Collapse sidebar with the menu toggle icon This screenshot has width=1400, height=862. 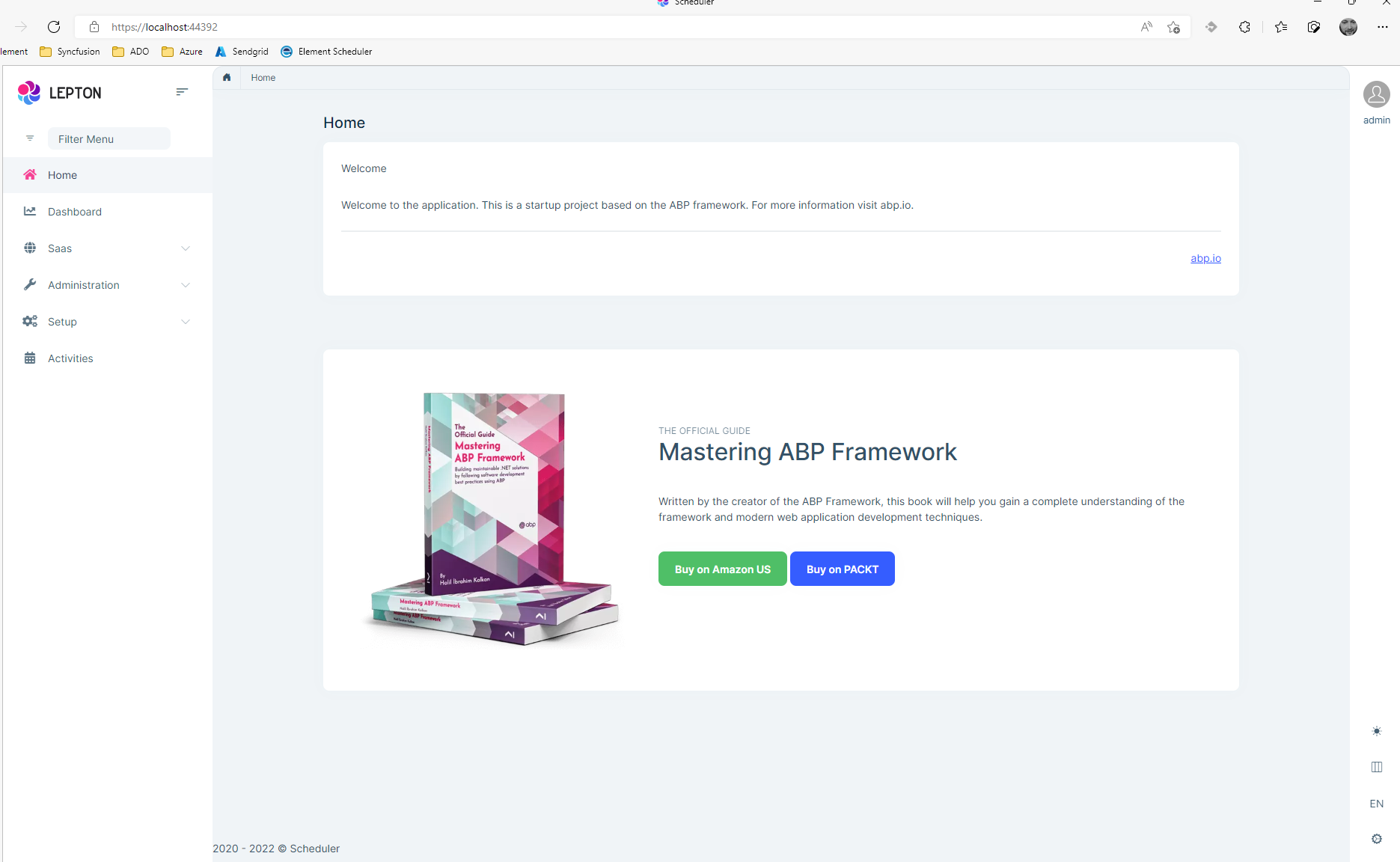coord(182,92)
